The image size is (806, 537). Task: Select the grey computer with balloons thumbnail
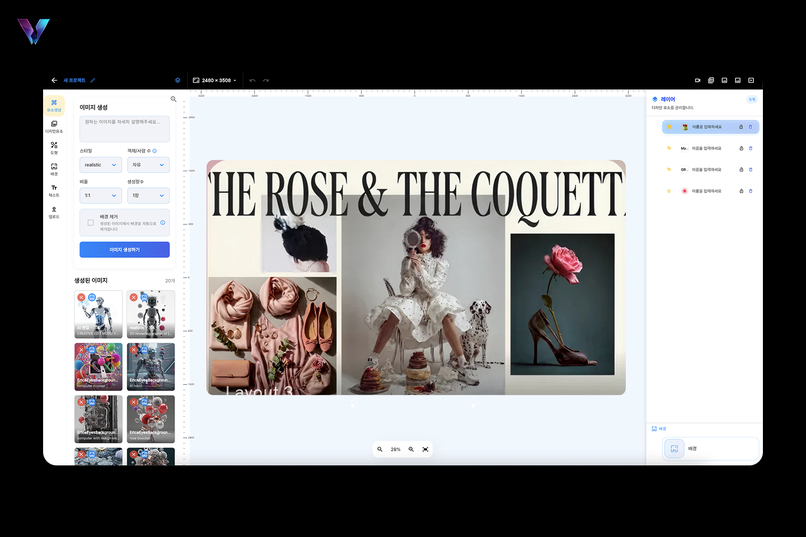click(98, 419)
